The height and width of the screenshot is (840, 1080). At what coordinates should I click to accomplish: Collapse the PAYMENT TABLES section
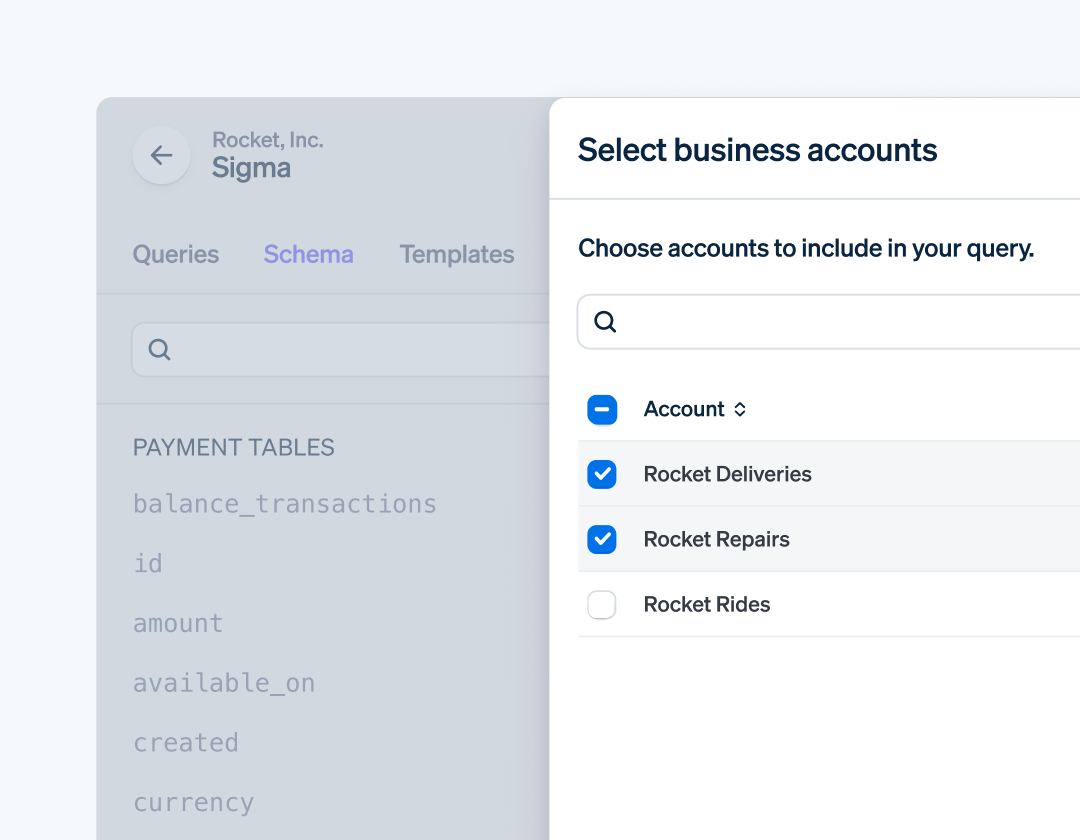coord(233,448)
